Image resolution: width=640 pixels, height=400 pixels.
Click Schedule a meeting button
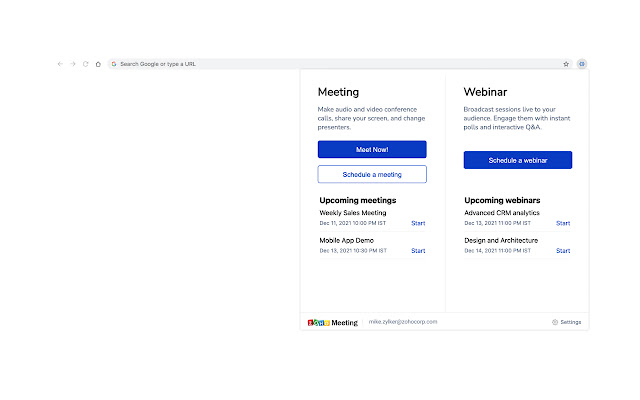click(372, 174)
